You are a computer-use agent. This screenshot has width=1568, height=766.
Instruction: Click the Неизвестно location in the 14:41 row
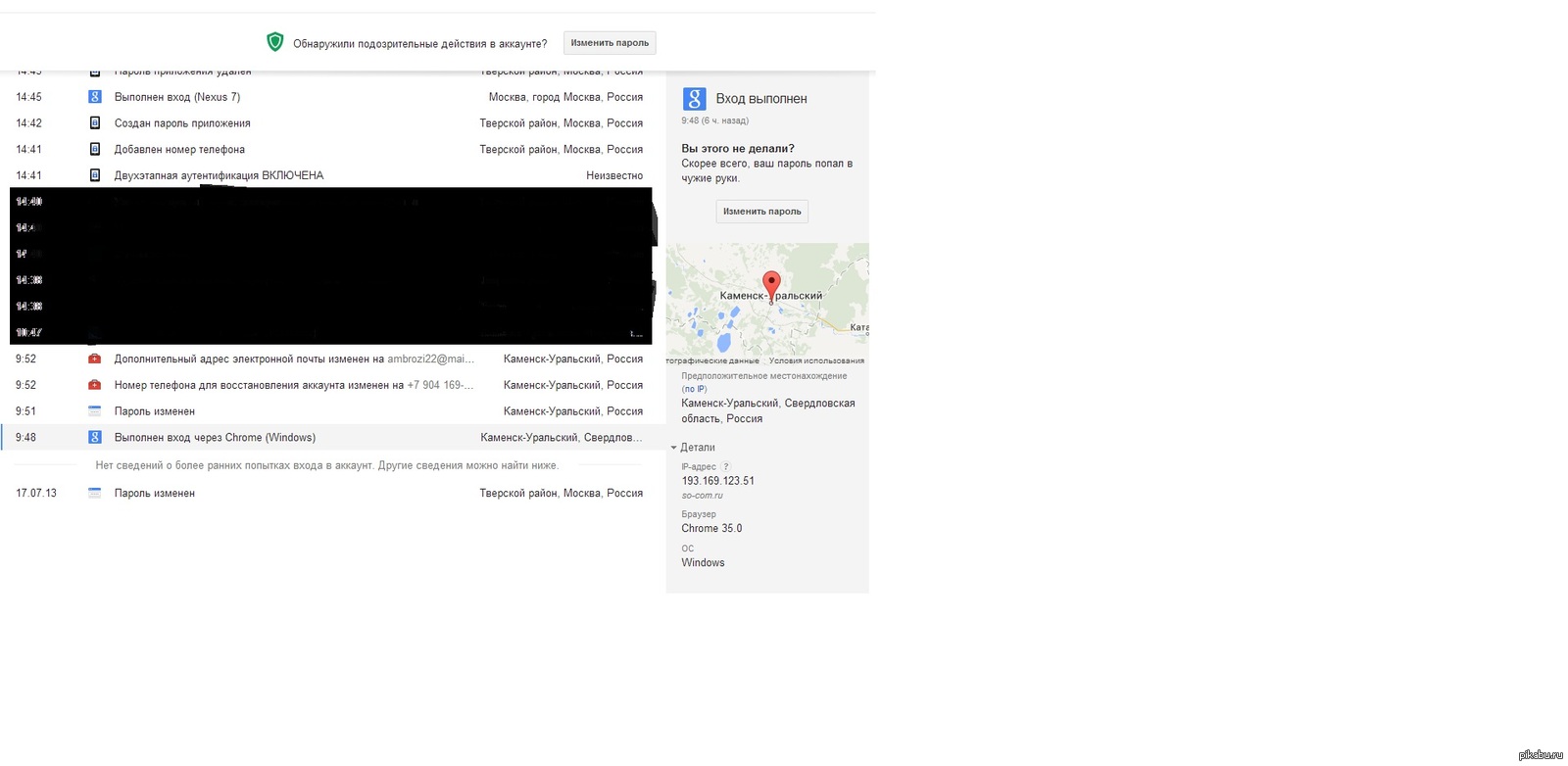coord(614,175)
